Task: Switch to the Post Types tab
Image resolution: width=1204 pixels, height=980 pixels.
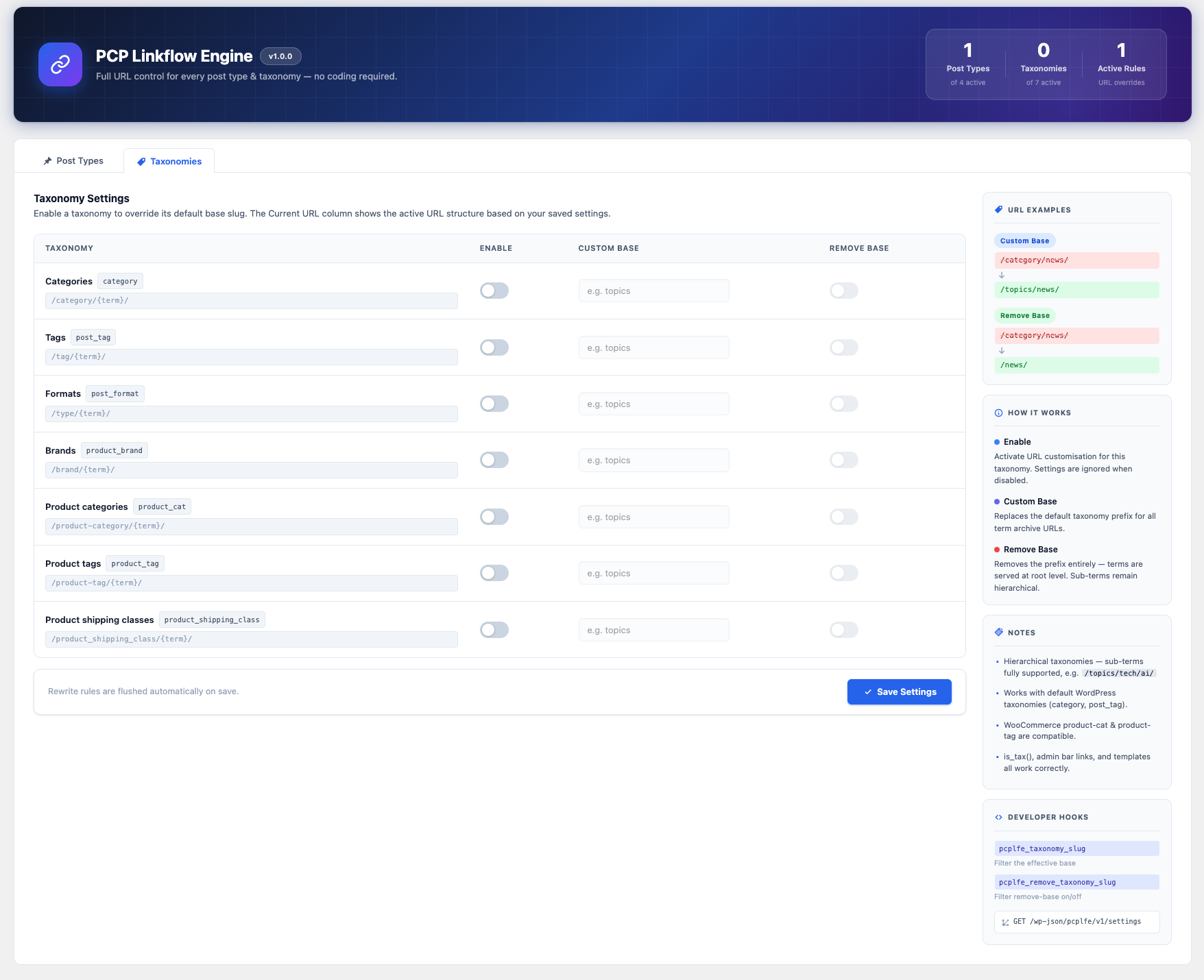Action: (x=73, y=161)
